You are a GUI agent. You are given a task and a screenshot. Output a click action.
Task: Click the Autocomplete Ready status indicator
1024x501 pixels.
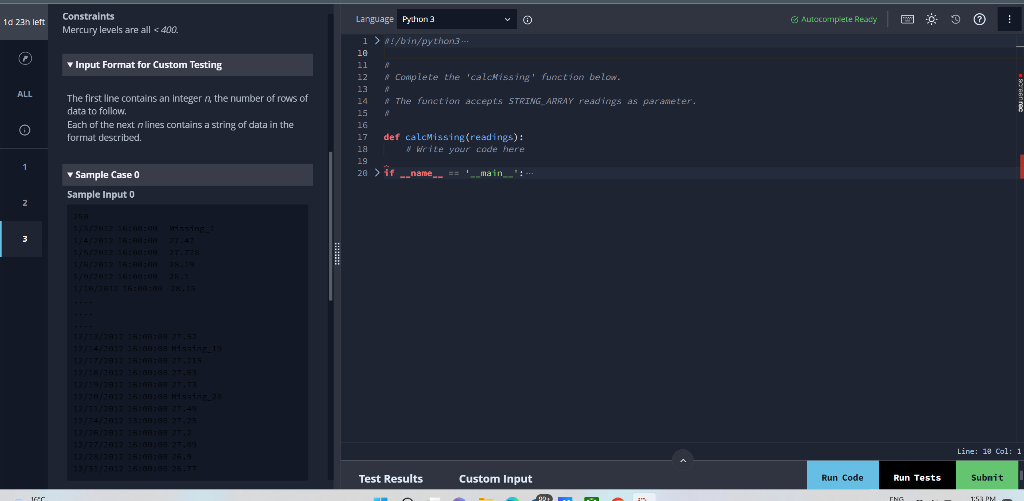[833, 20]
